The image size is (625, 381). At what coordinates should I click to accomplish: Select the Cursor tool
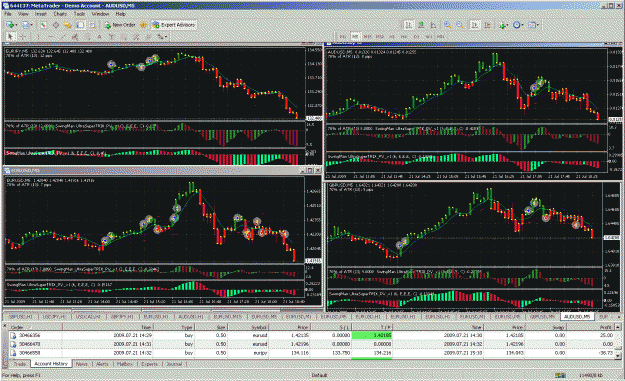point(11,37)
